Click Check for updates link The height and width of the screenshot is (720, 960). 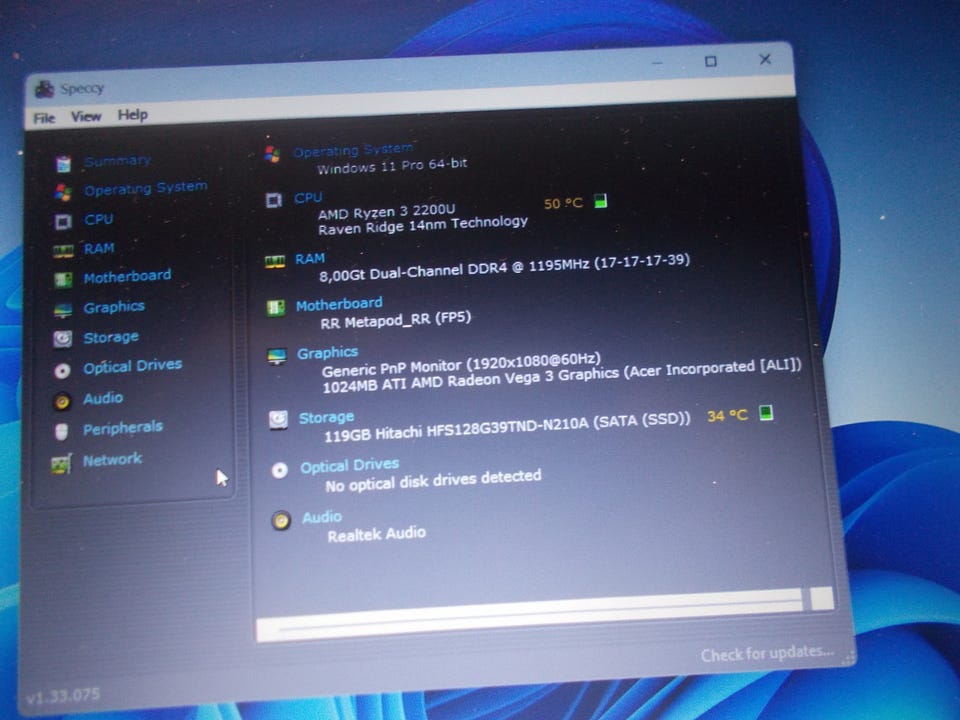coord(767,654)
